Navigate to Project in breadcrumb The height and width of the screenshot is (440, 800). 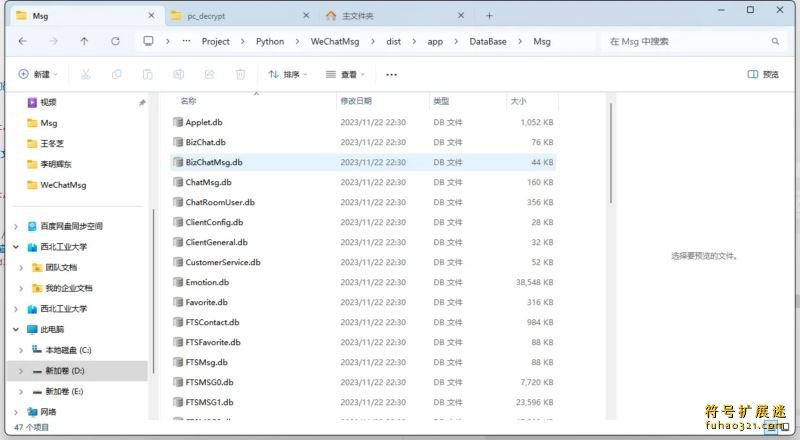[x=215, y=41]
